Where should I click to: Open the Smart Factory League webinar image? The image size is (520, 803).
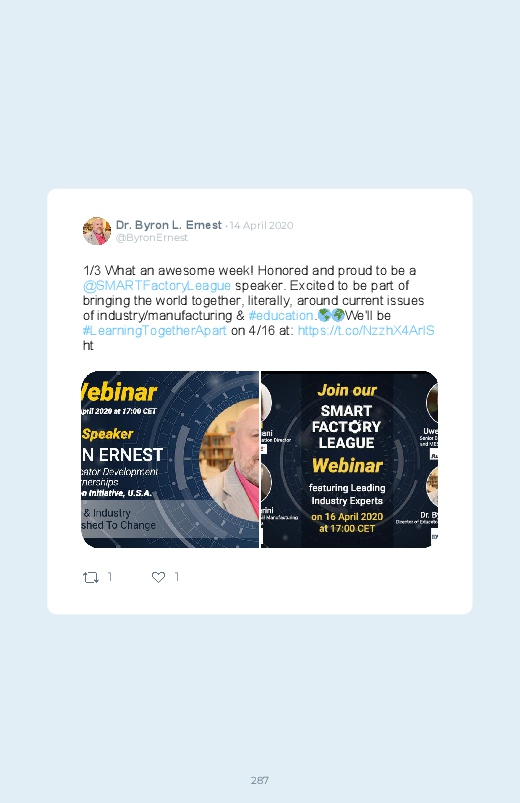coord(349,459)
